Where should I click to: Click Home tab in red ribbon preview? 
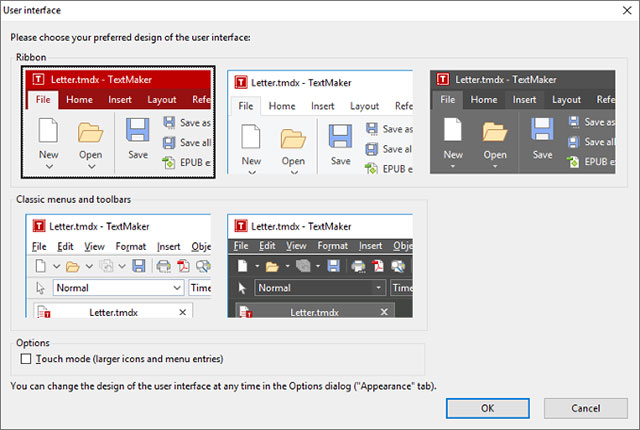(79, 100)
